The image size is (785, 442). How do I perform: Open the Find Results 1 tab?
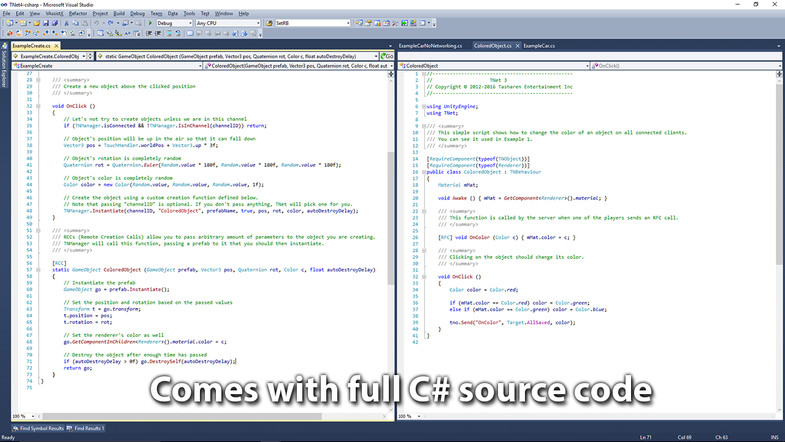coord(85,428)
